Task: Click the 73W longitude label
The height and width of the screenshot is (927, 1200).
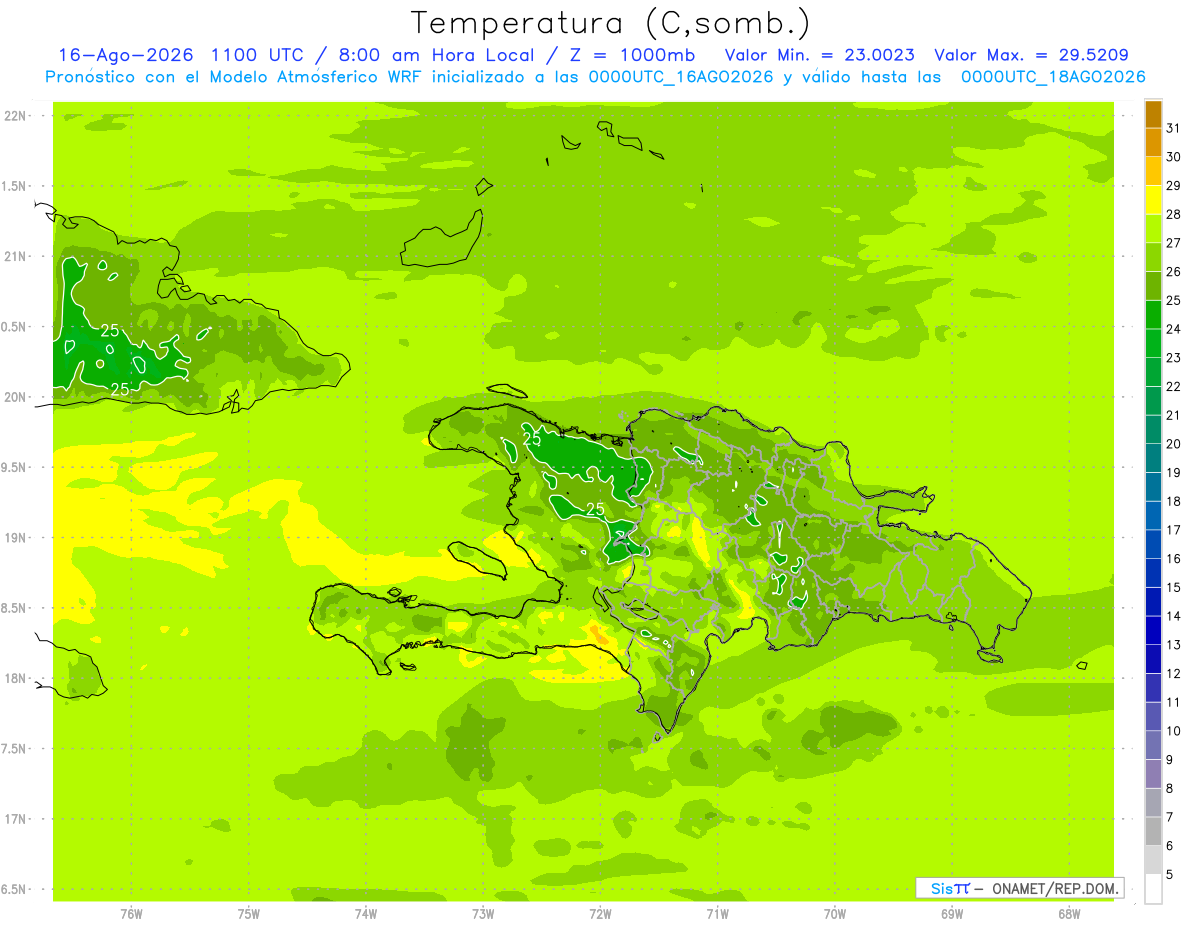Action: [x=483, y=914]
